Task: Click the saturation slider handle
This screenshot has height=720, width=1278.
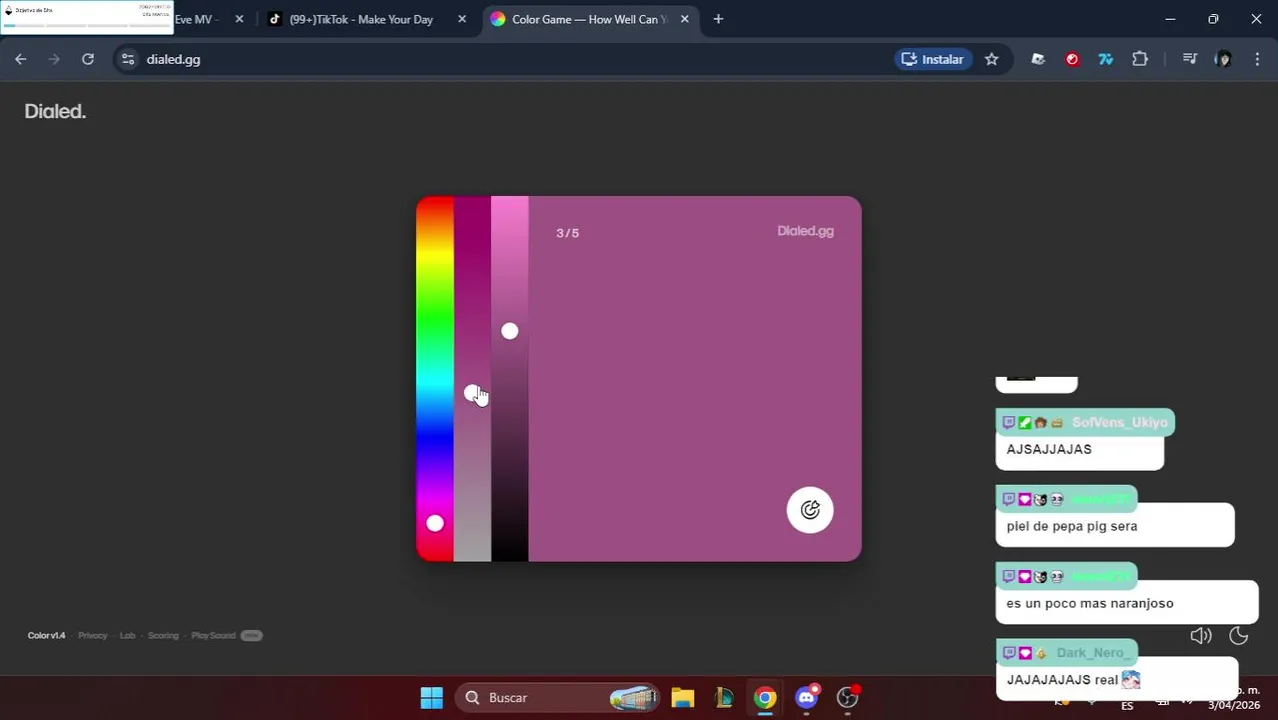Action: point(472,393)
